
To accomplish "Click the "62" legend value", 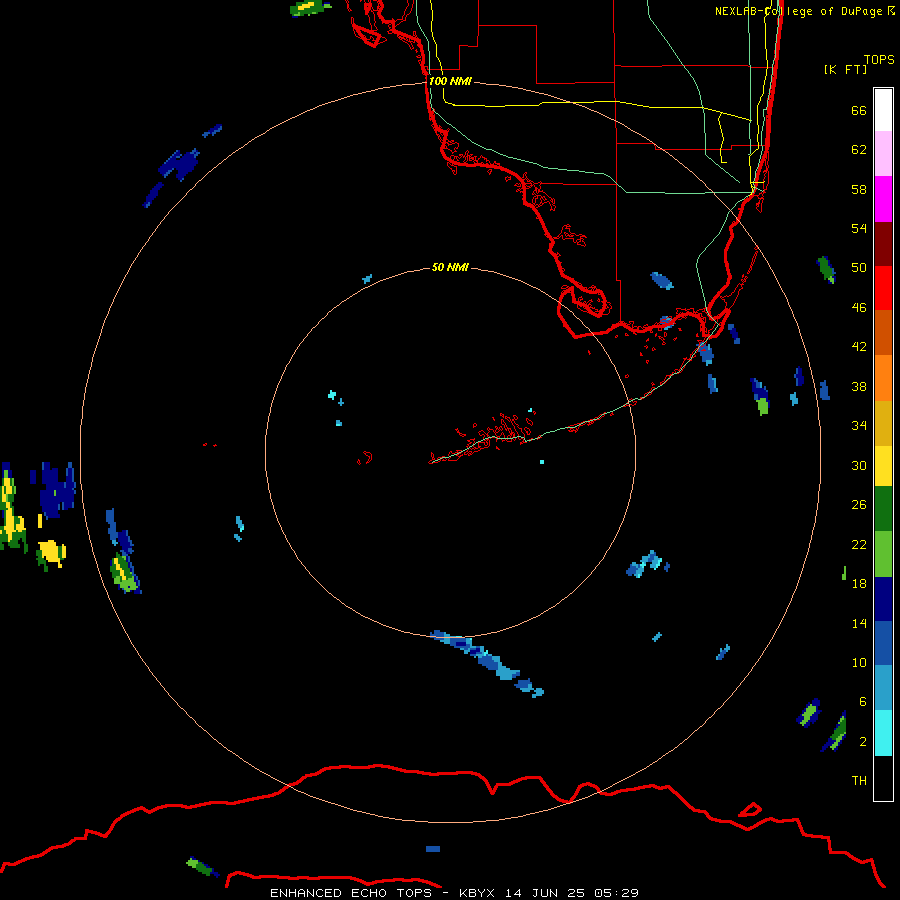I will (x=859, y=150).
